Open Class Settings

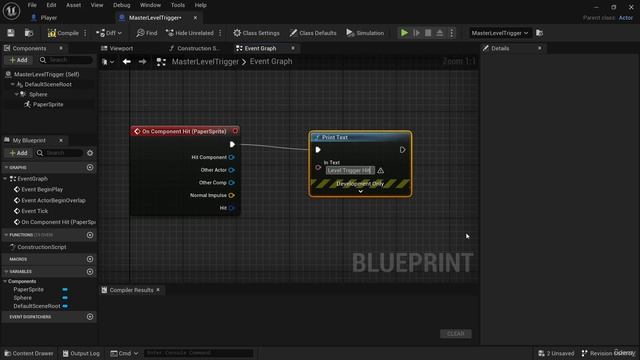click(256, 33)
